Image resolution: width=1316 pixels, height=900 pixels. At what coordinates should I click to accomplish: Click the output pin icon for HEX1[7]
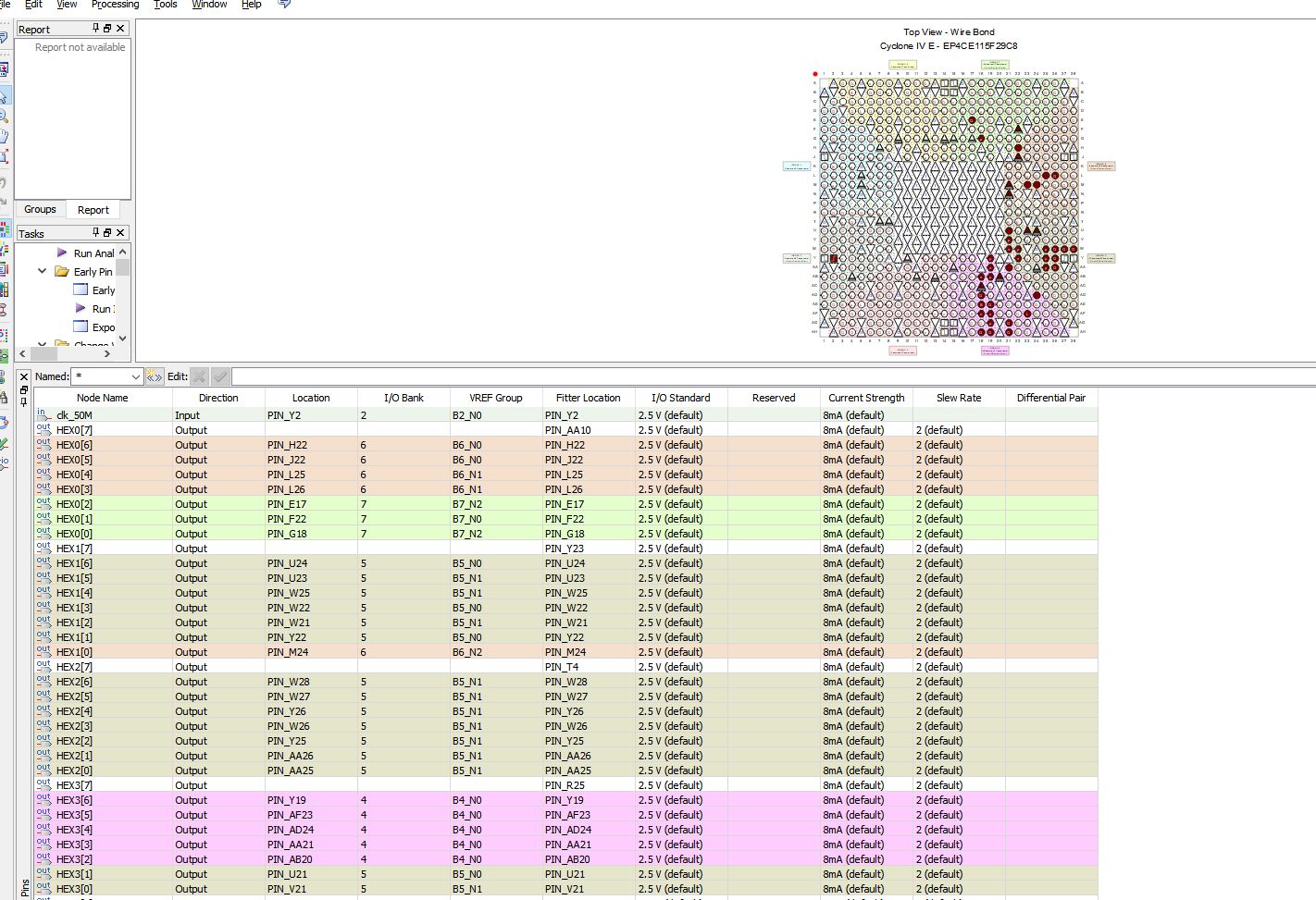coord(43,549)
